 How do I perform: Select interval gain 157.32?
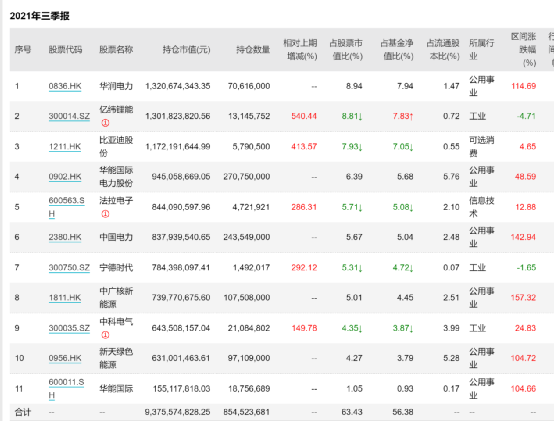click(x=523, y=298)
